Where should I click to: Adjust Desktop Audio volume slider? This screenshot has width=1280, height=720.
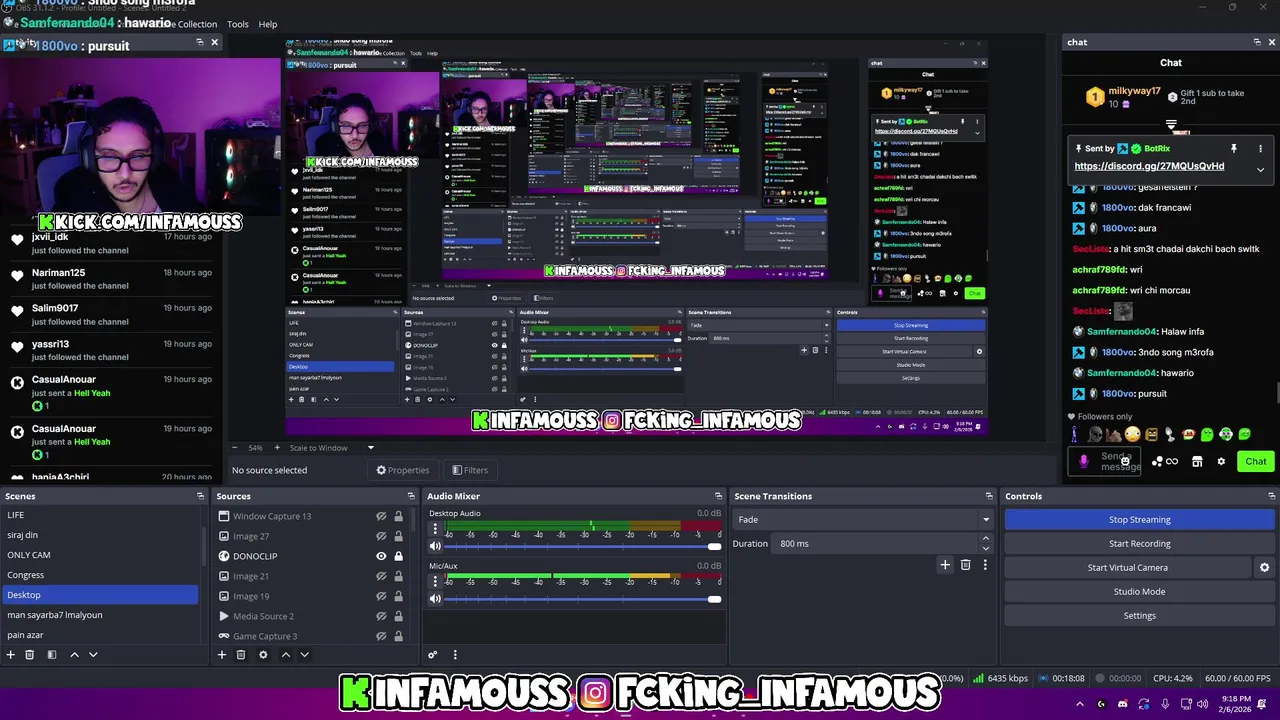pyautogui.click(x=582, y=546)
